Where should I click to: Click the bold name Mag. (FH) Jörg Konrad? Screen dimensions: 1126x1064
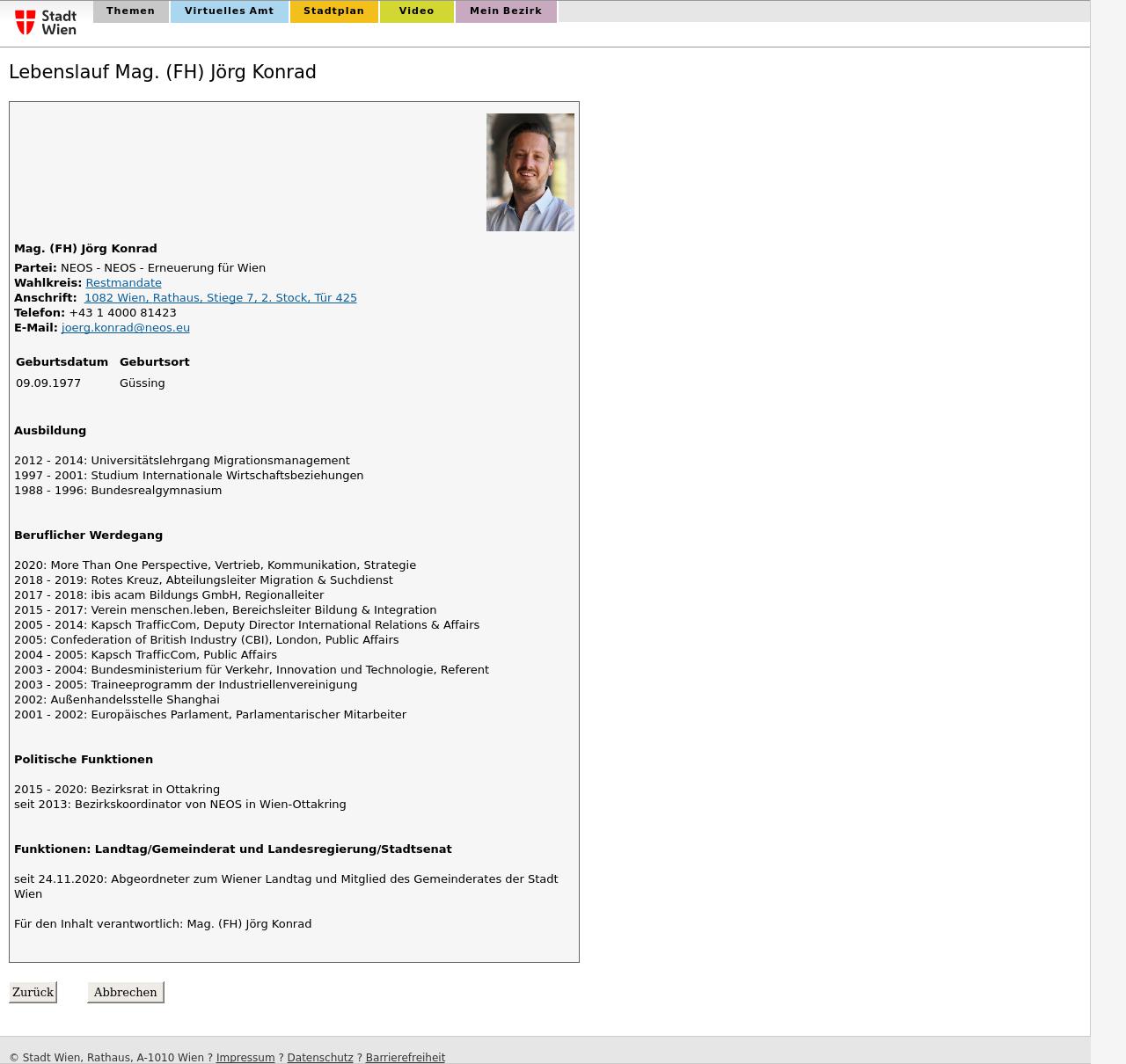[85, 248]
